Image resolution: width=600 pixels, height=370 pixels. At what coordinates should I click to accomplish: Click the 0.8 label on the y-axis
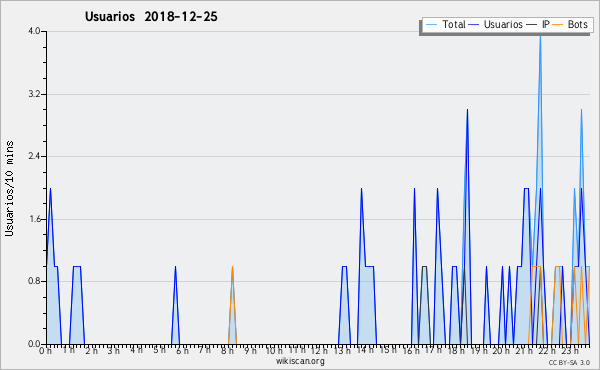pyautogui.click(x=34, y=281)
